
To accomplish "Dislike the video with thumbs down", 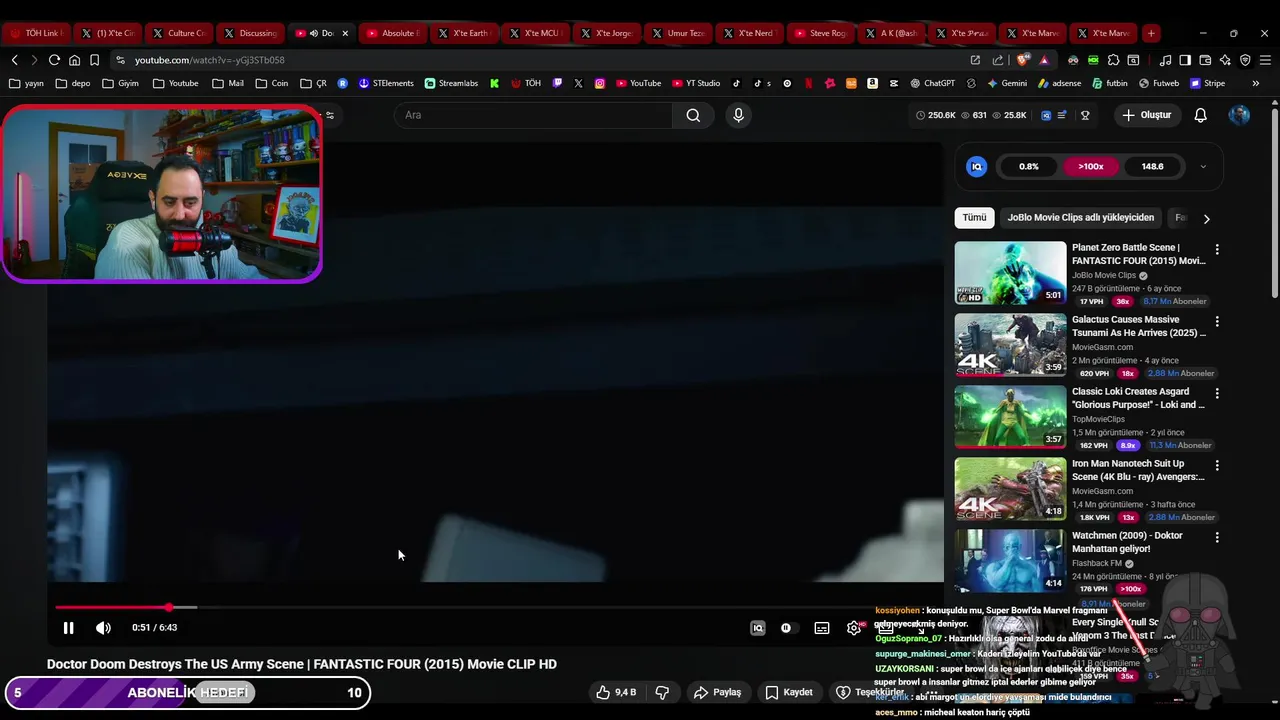I will [662, 692].
